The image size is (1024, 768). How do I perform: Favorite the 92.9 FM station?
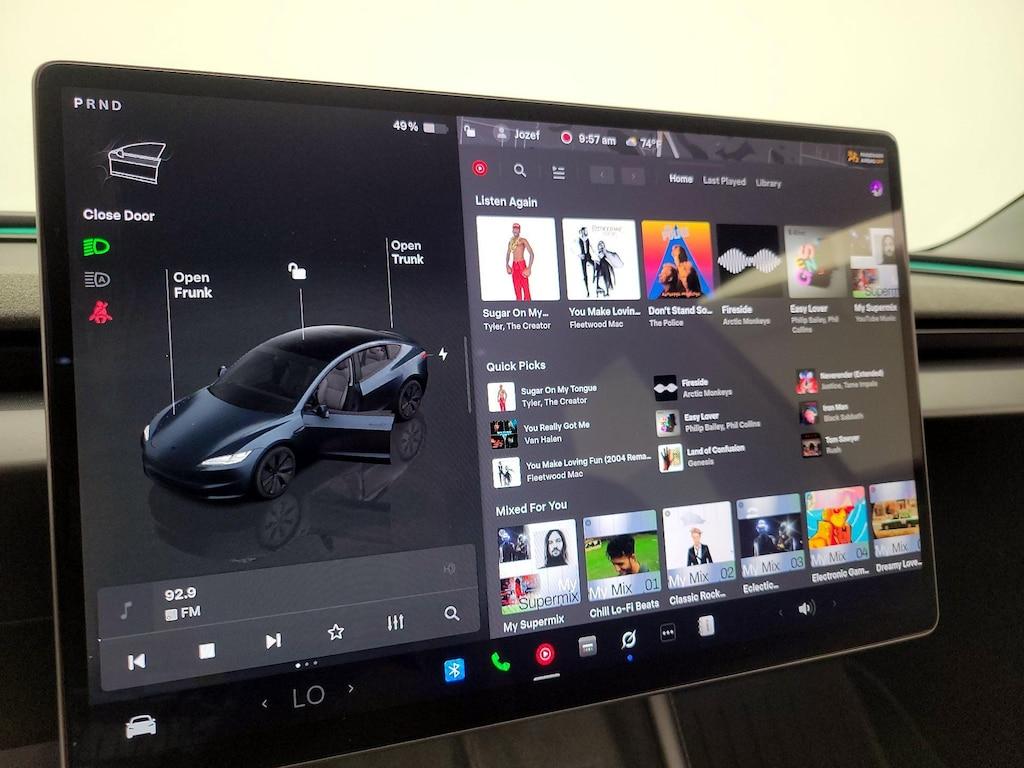(x=336, y=631)
